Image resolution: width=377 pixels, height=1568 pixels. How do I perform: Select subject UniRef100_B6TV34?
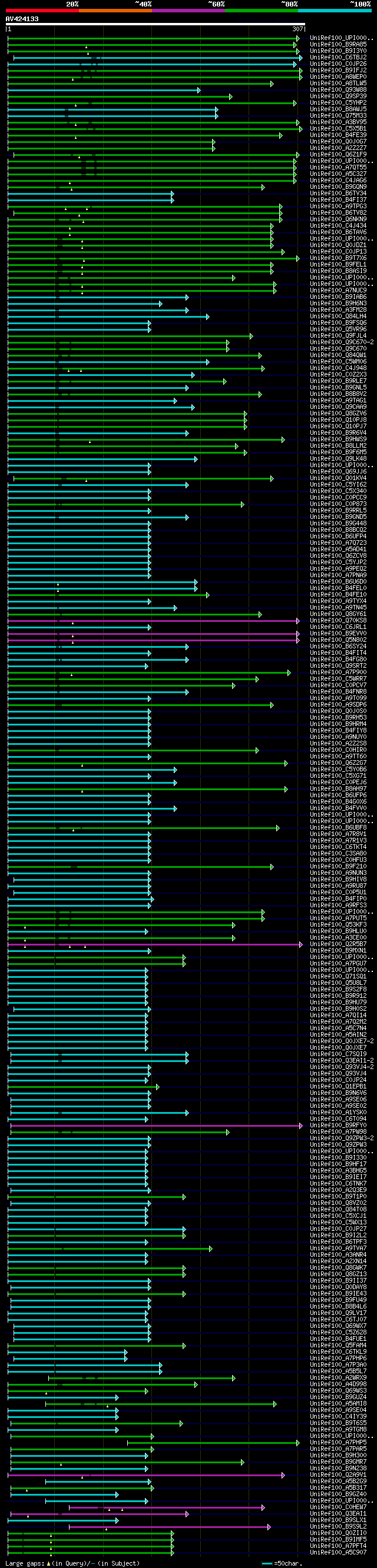click(x=338, y=194)
